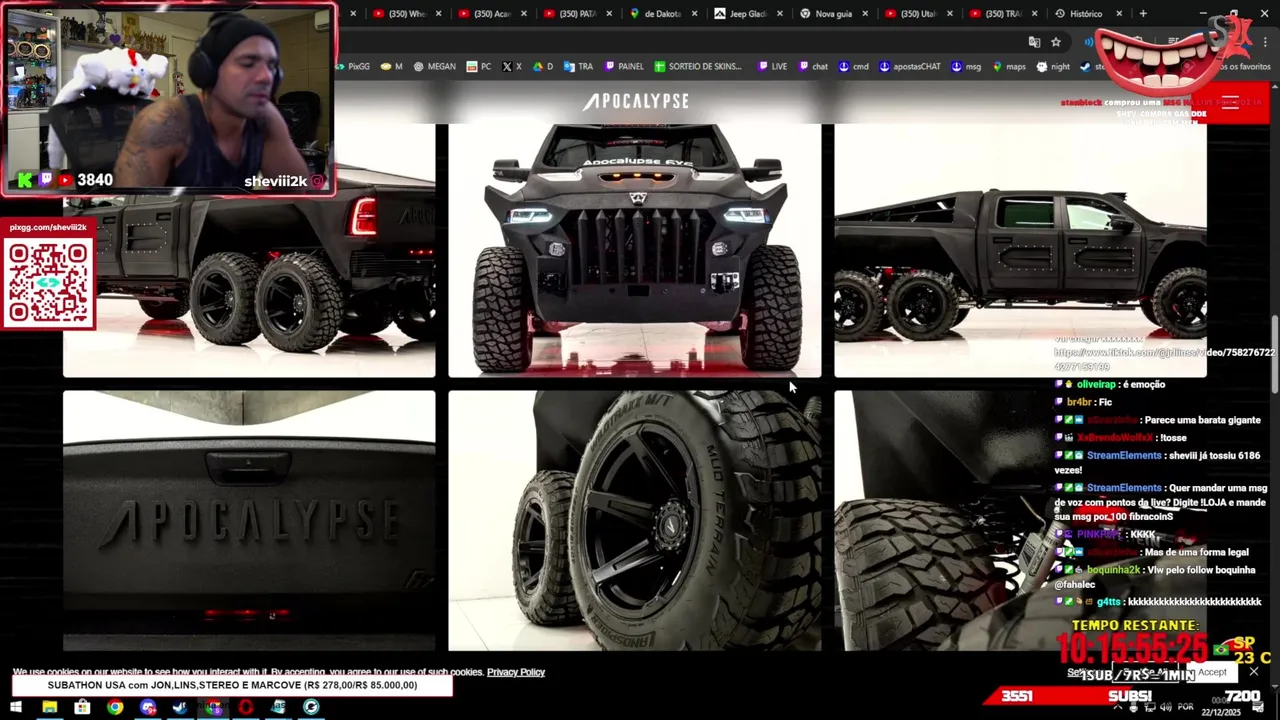Open the Mud Terrain tire close-up photo
Screen dimensions: 1280x720
click(x=634, y=520)
